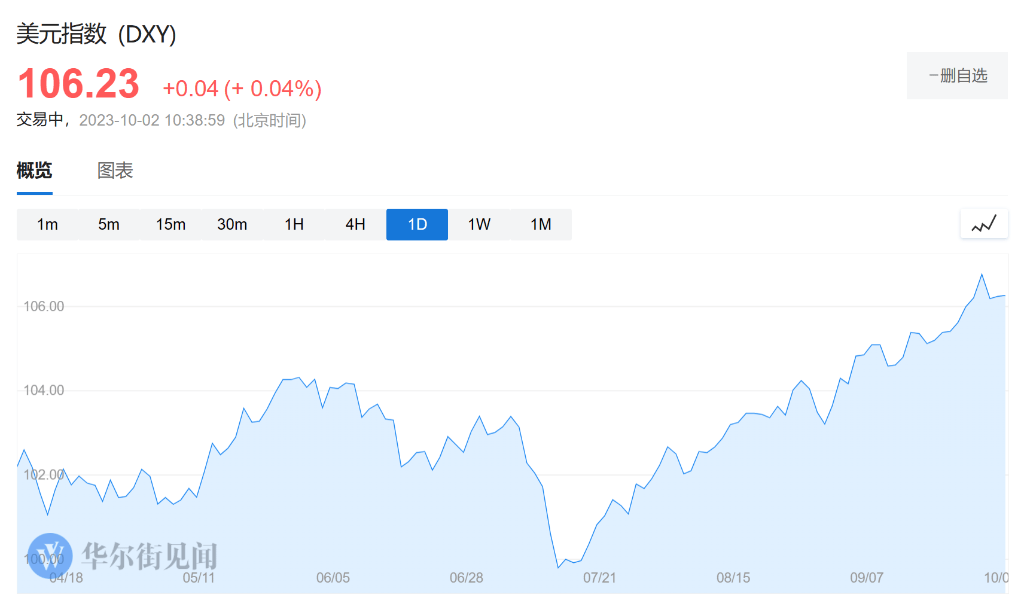This screenshot has width=1024, height=599.
Task: Click the Wallstreetcn watermark logo icon
Action: [x=50, y=556]
